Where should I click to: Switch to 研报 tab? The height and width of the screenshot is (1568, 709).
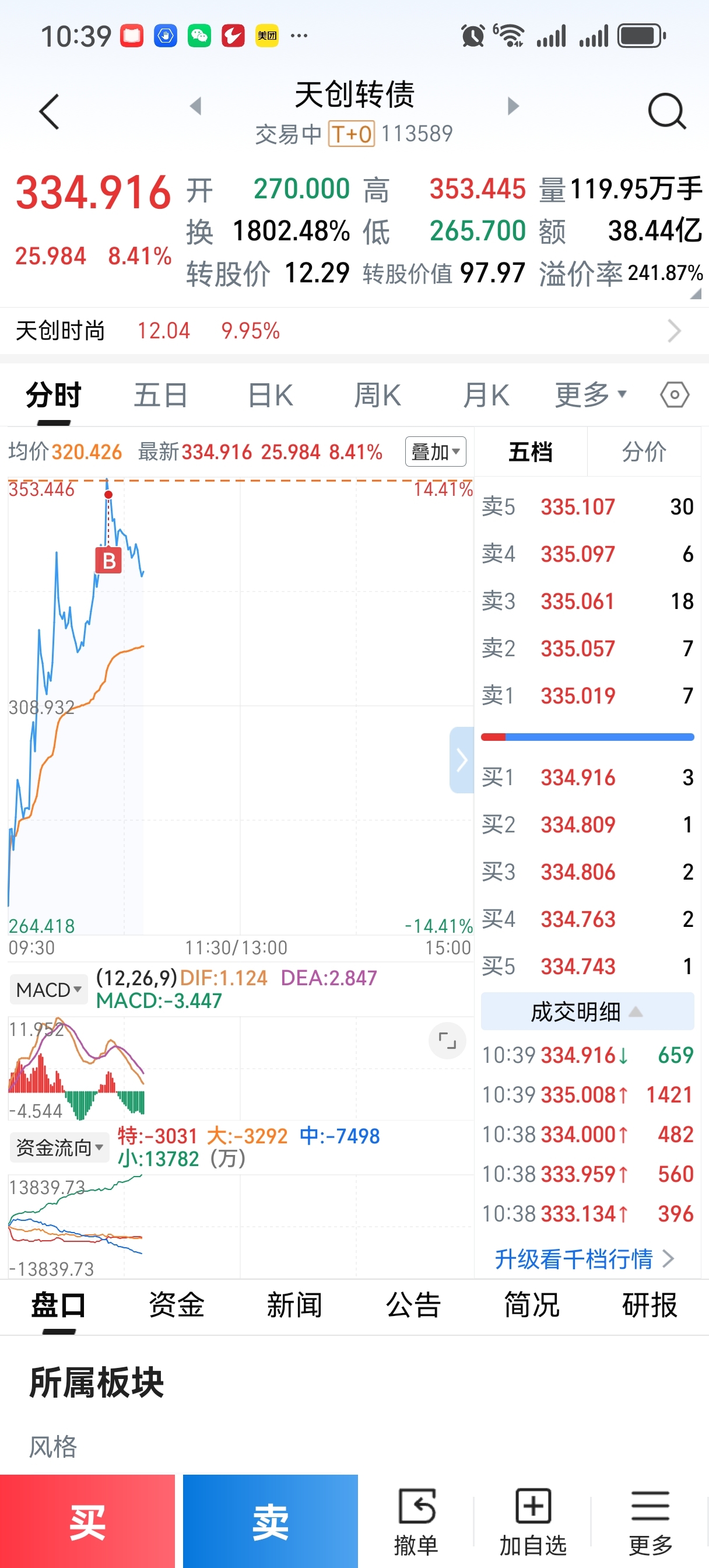(650, 1305)
